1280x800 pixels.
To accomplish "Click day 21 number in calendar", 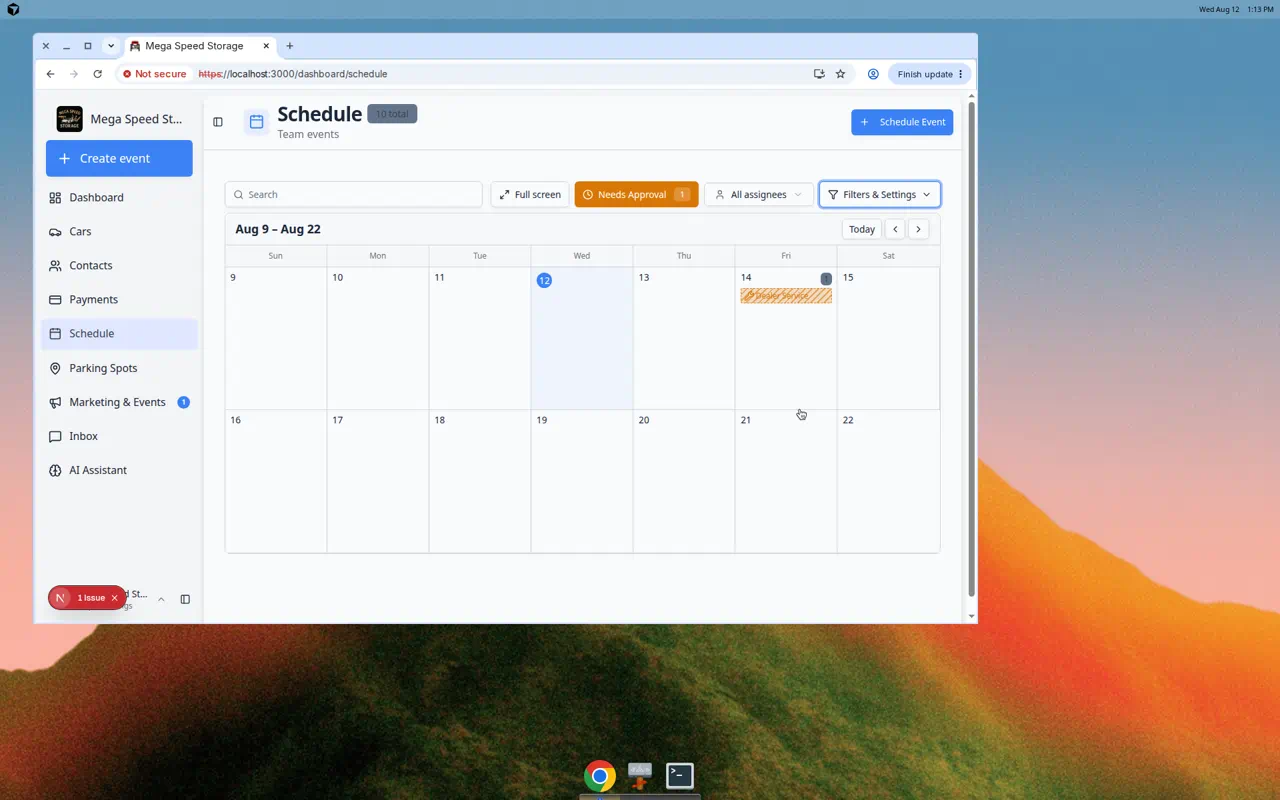I will (x=746, y=420).
